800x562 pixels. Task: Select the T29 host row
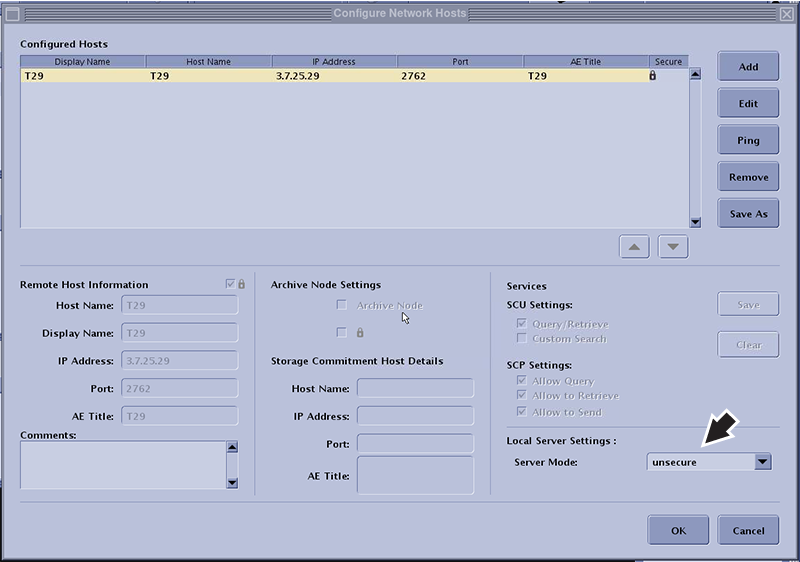(x=300, y=75)
